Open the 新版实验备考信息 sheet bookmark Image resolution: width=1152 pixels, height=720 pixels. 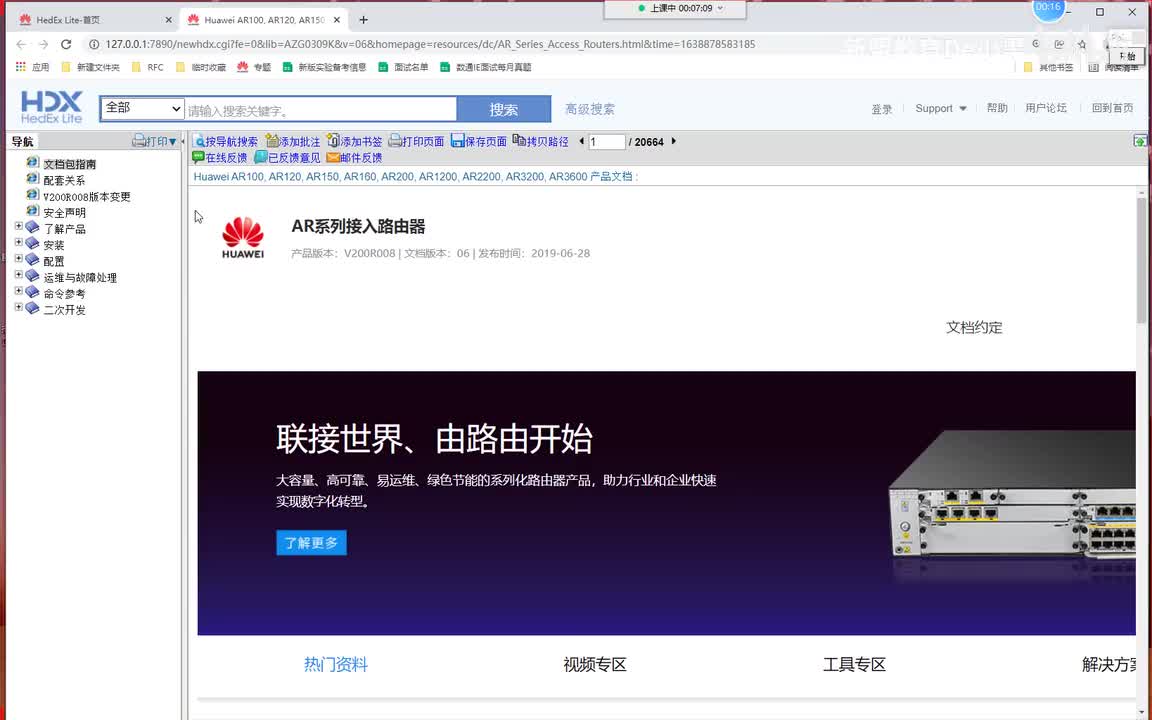pyautogui.click(x=324, y=67)
